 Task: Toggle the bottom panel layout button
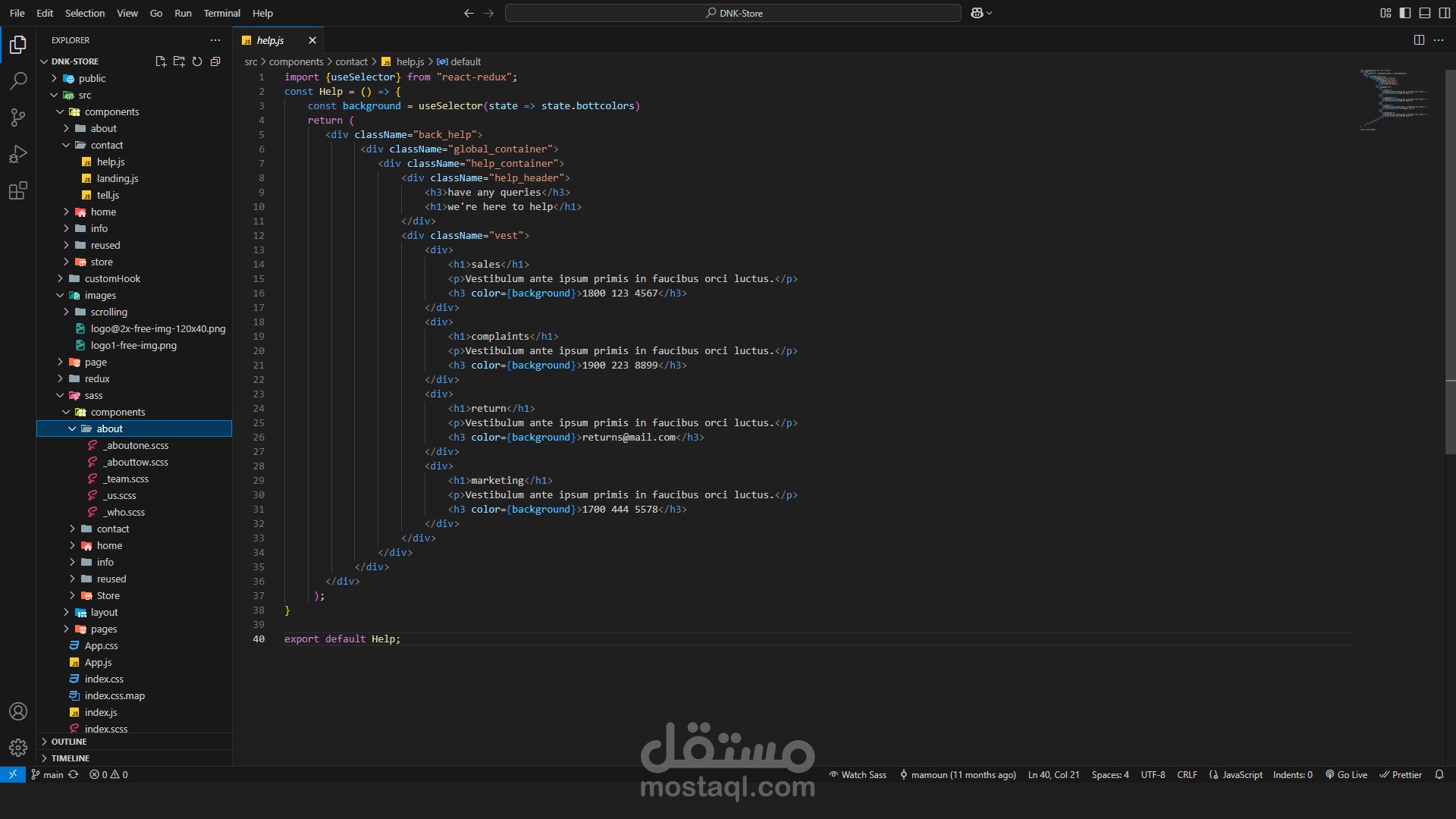coord(1425,13)
